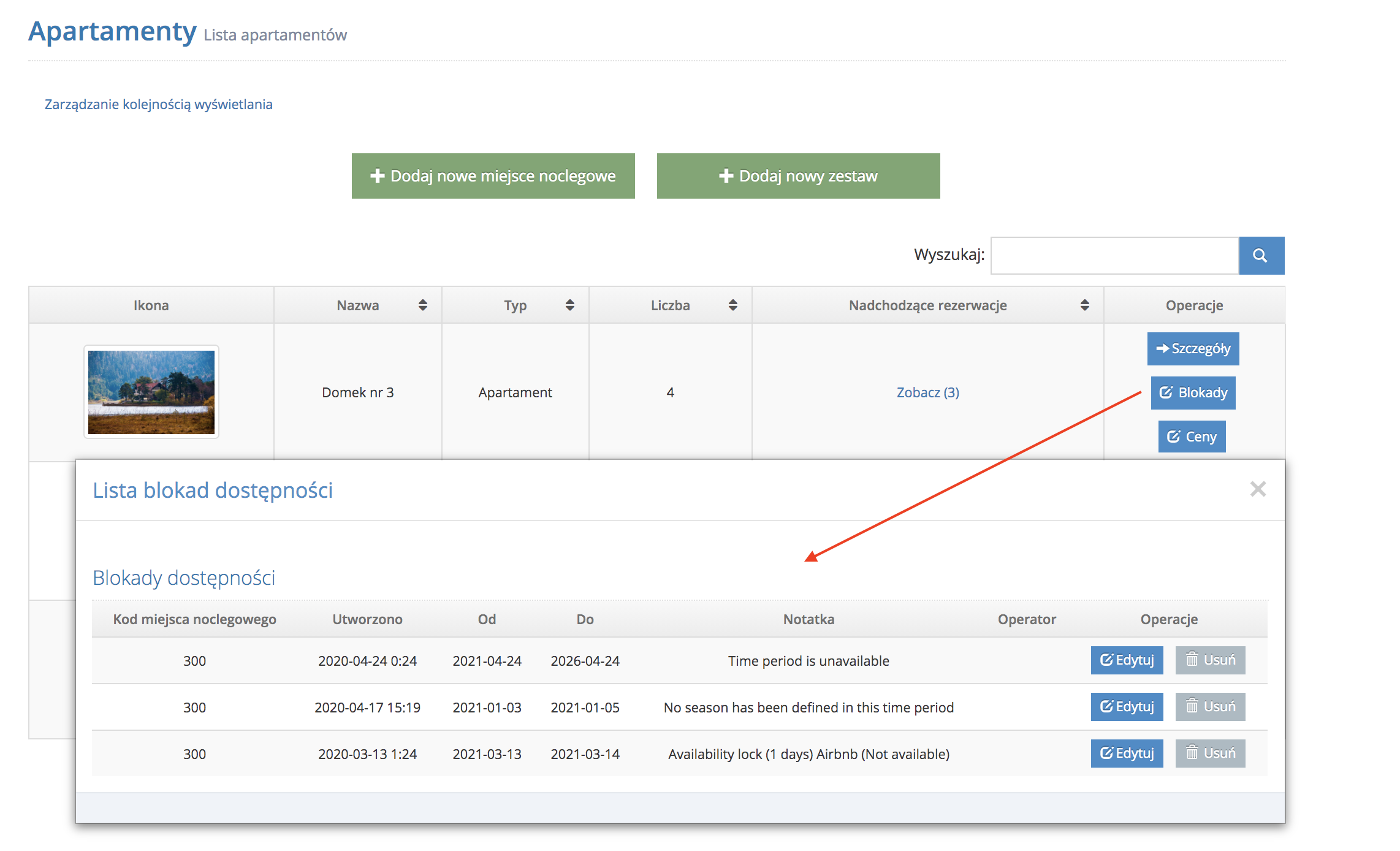This screenshot has height=851, width=1400.
Task: Sort by Nadchodzące rezerwacje column
Action: click(927, 305)
